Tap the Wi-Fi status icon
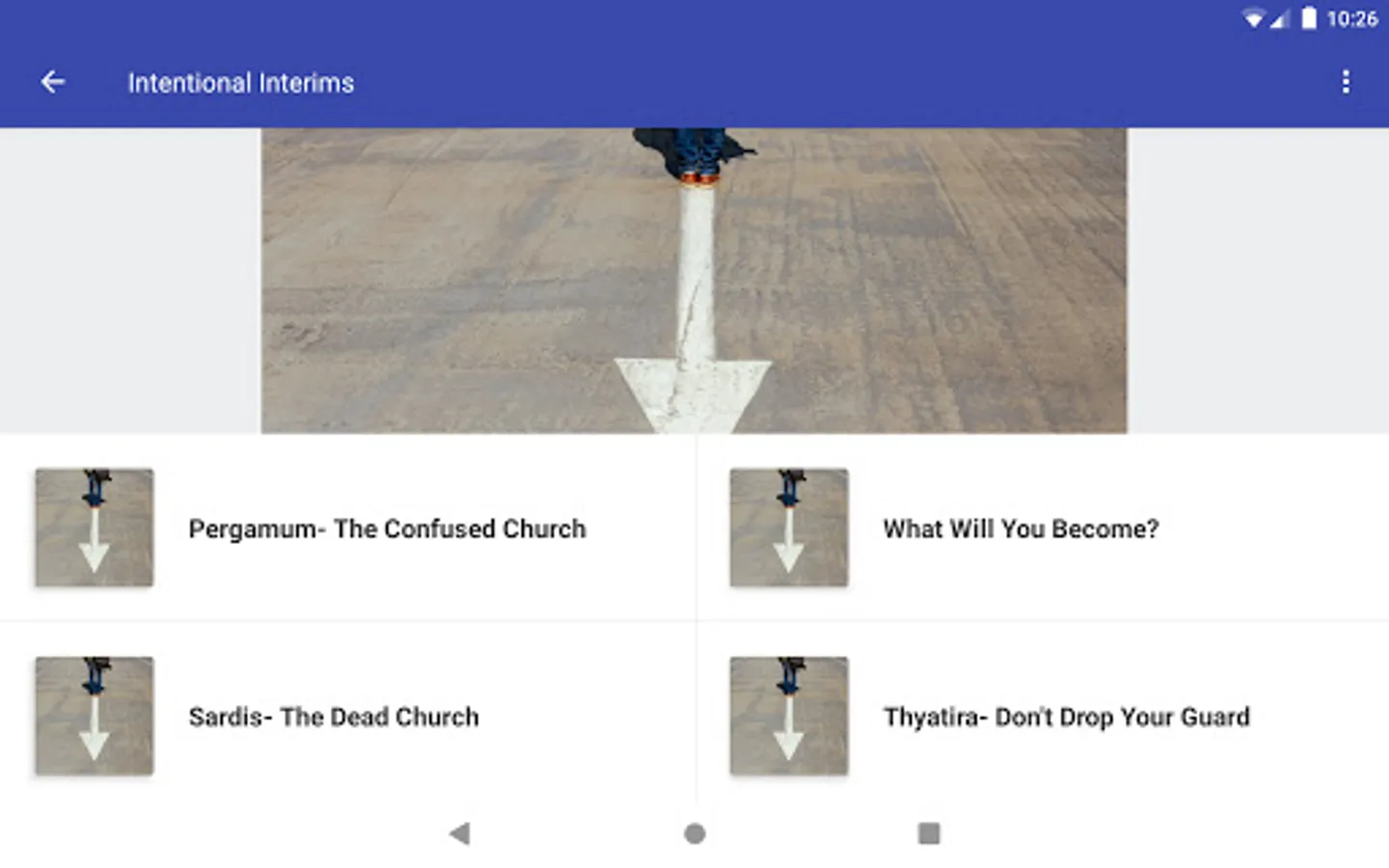This screenshot has height=868, width=1389. point(1253,18)
